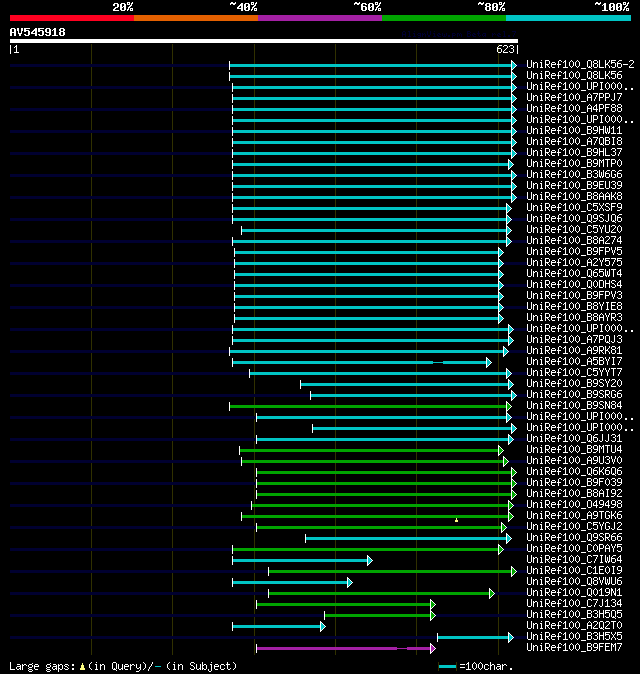Open the UniRef100_Q8LK56 hit label

574,76
